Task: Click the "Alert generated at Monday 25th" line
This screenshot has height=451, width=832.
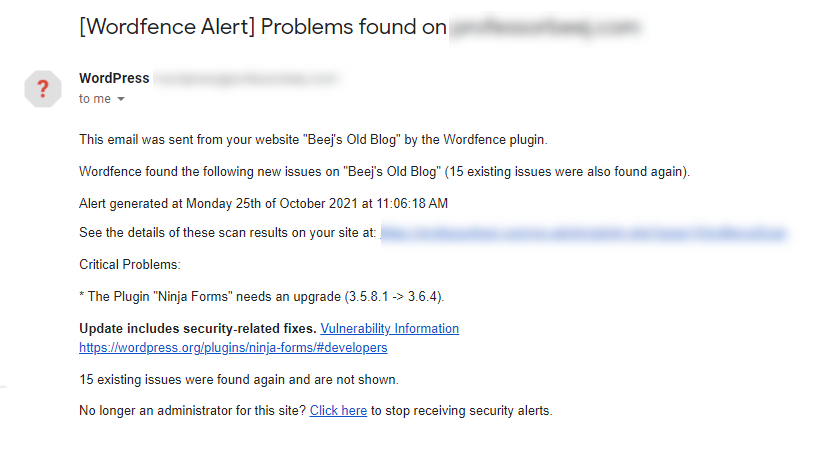Action: (263, 203)
